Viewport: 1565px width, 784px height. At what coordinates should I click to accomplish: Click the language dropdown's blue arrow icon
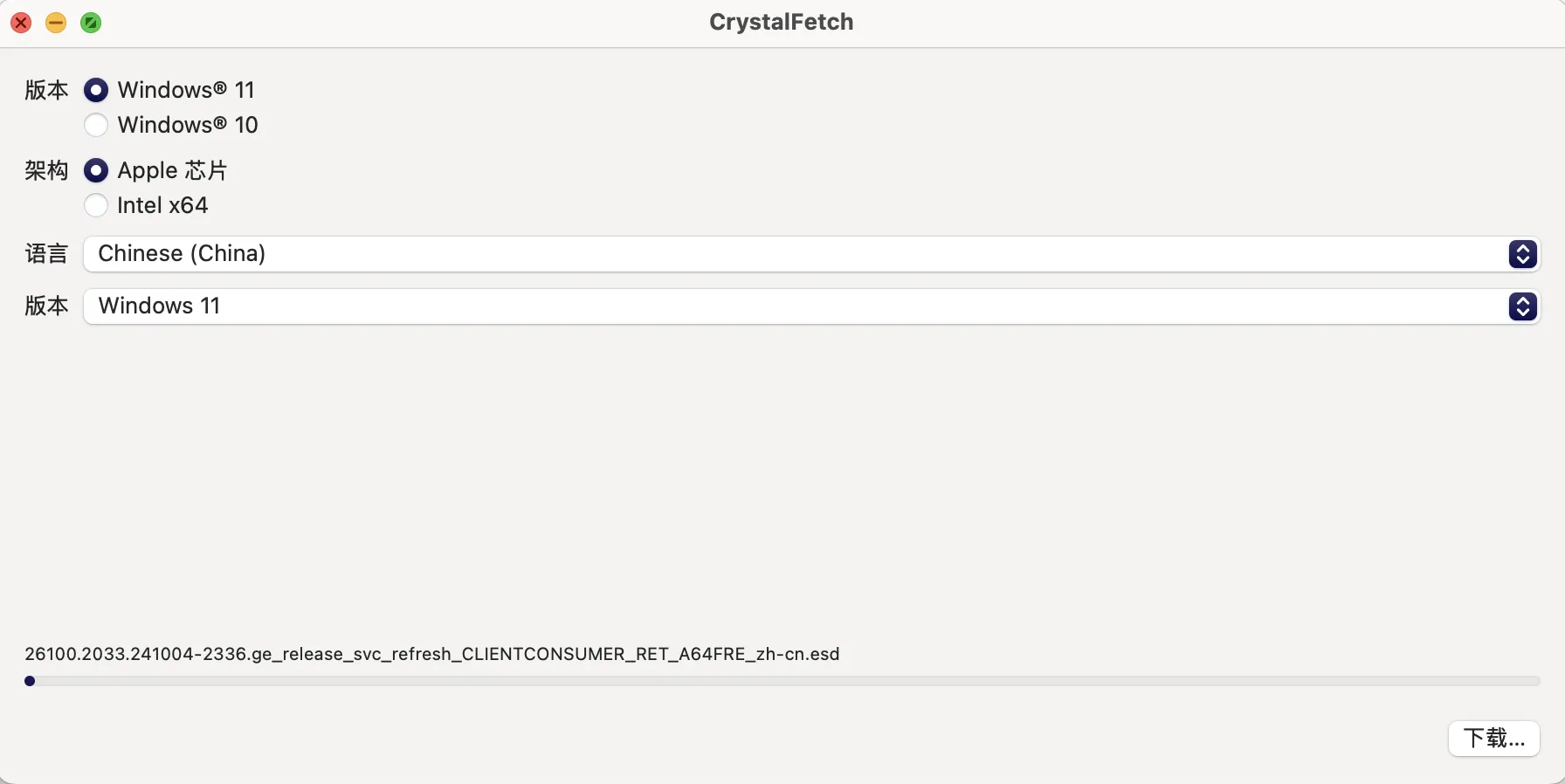[x=1522, y=254]
